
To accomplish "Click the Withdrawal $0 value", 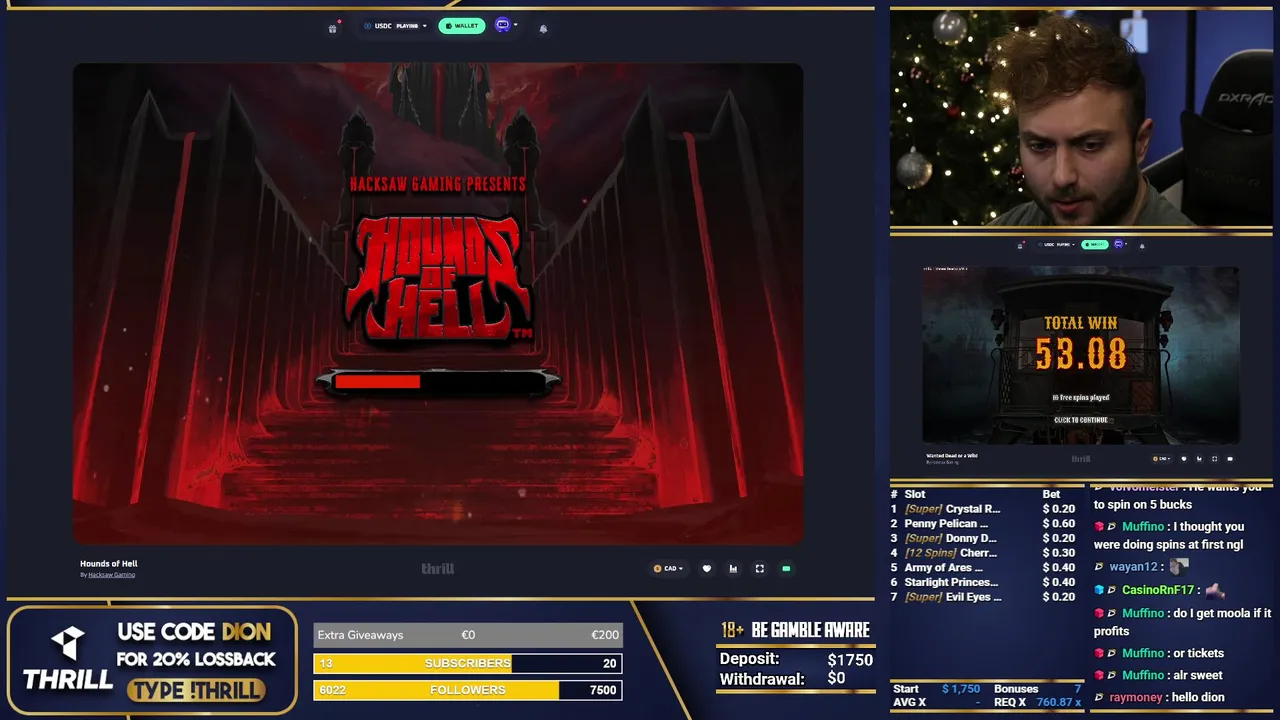I will [836, 678].
